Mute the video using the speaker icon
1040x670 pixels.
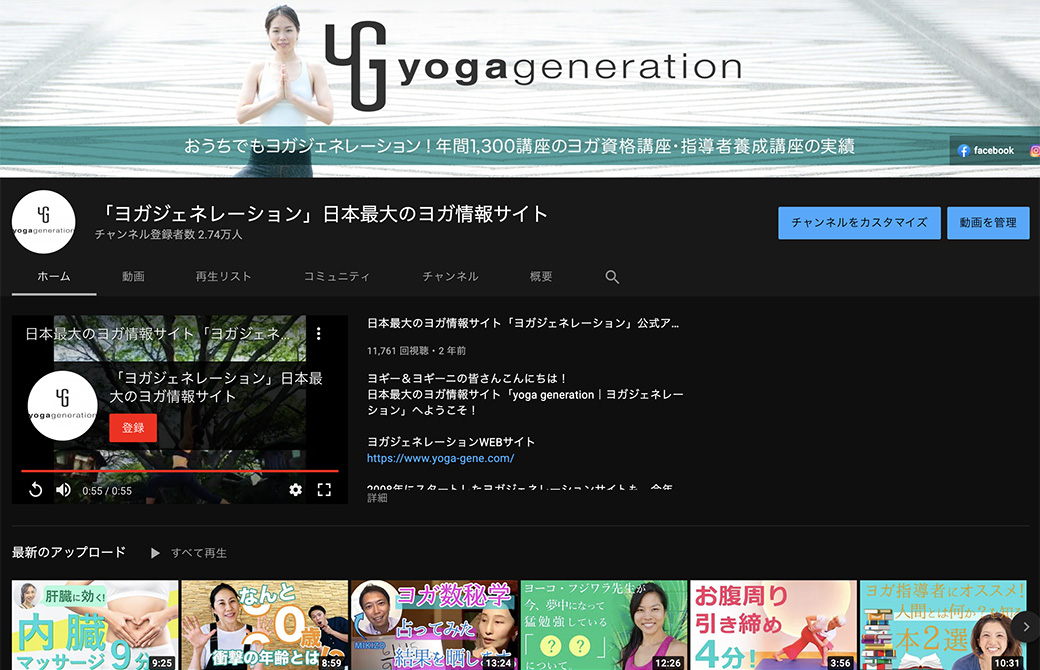63,489
